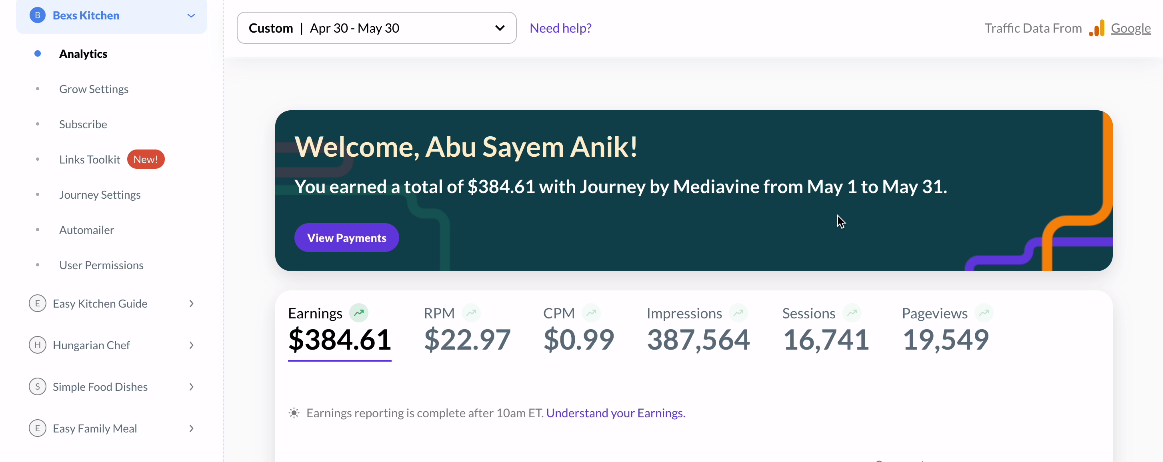This screenshot has width=1163, height=462.
Task: Click the Earnings trend arrow icon
Action: tap(359, 313)
